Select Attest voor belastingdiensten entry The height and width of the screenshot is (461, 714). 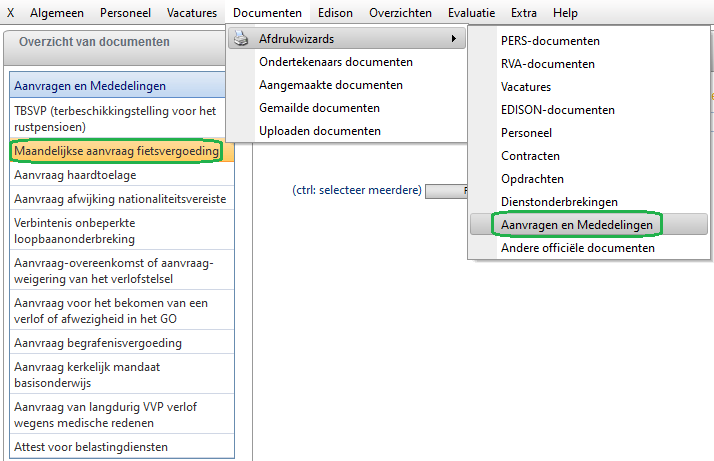coord(90,447)
